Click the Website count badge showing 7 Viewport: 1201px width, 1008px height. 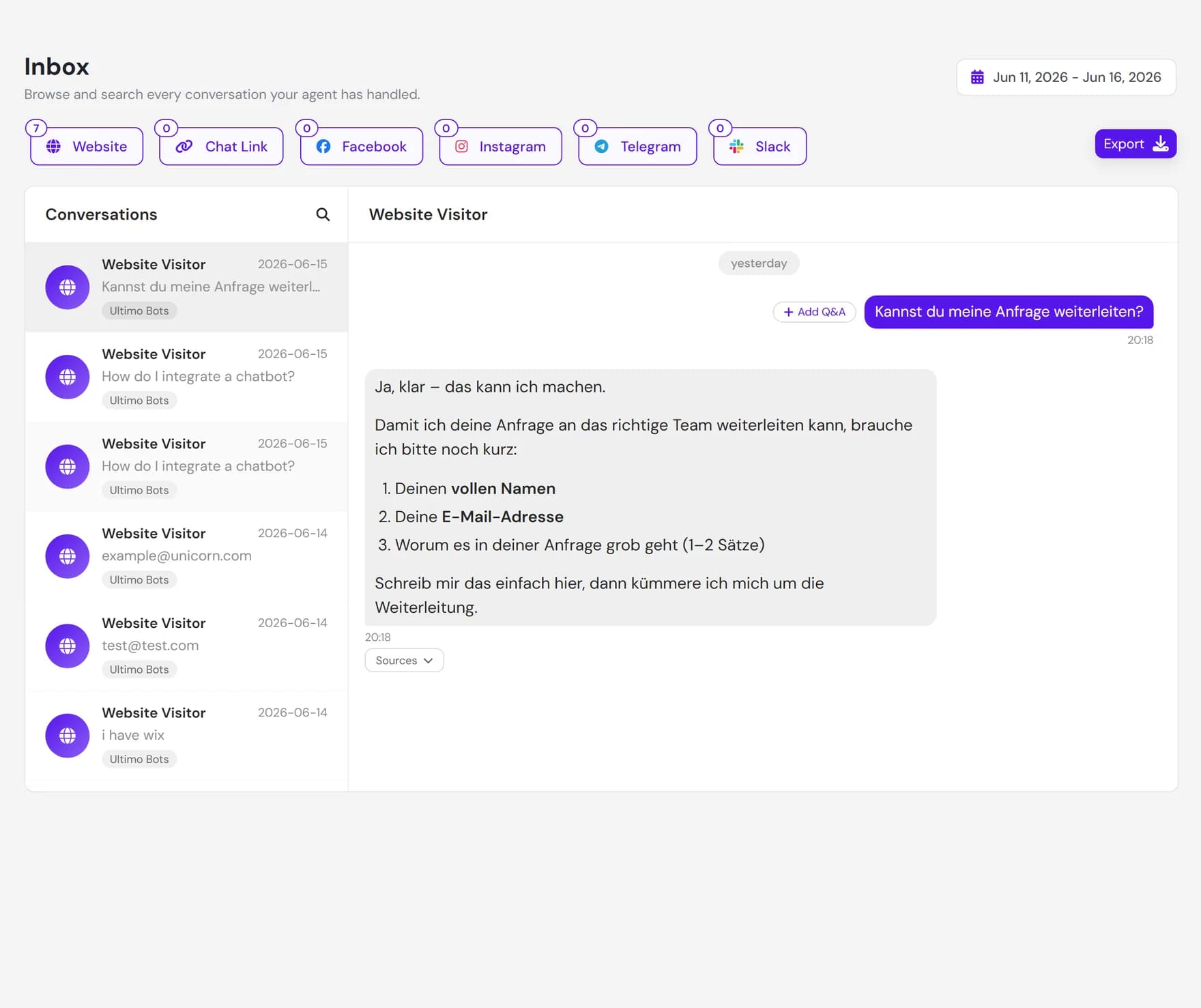tap(36, 128)
